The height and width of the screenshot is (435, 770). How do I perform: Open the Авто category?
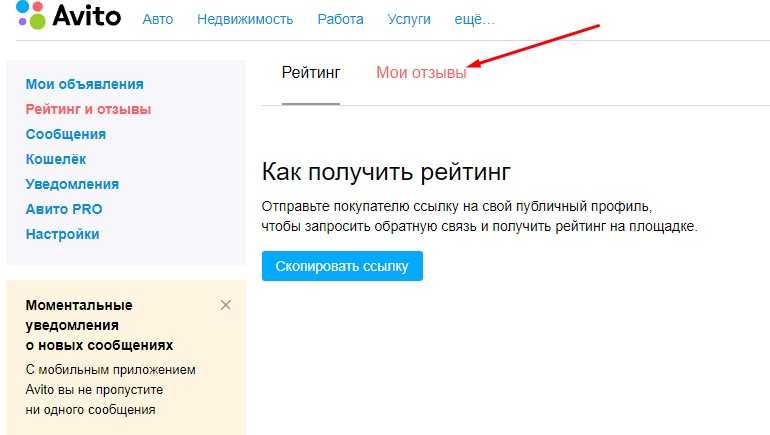pos(158,19)
